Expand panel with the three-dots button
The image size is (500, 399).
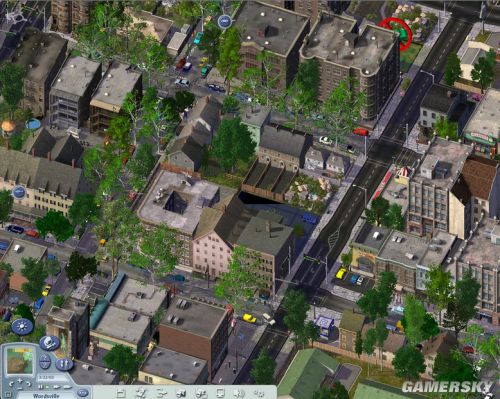tap(83, 393)
